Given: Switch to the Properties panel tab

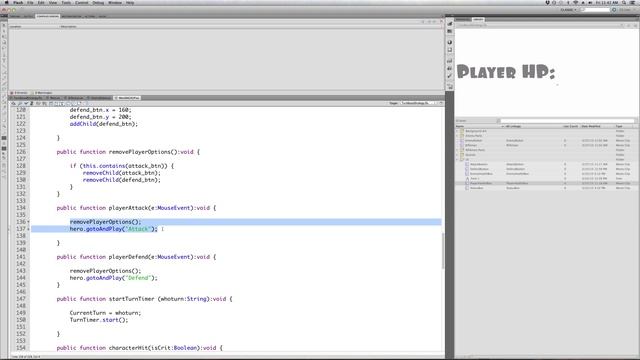Looking at the screenshot, I should pos(463,19).
